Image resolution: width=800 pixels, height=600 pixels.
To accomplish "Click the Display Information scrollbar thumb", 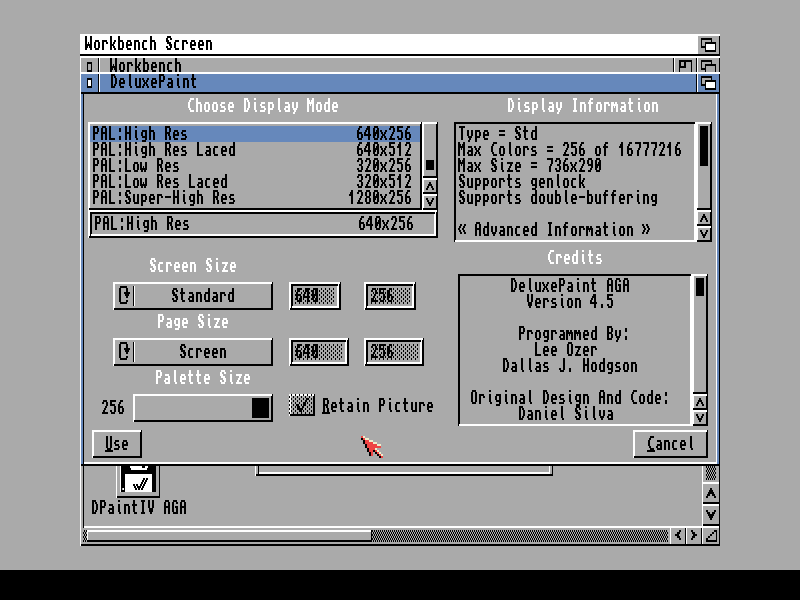I will [704, 145].
